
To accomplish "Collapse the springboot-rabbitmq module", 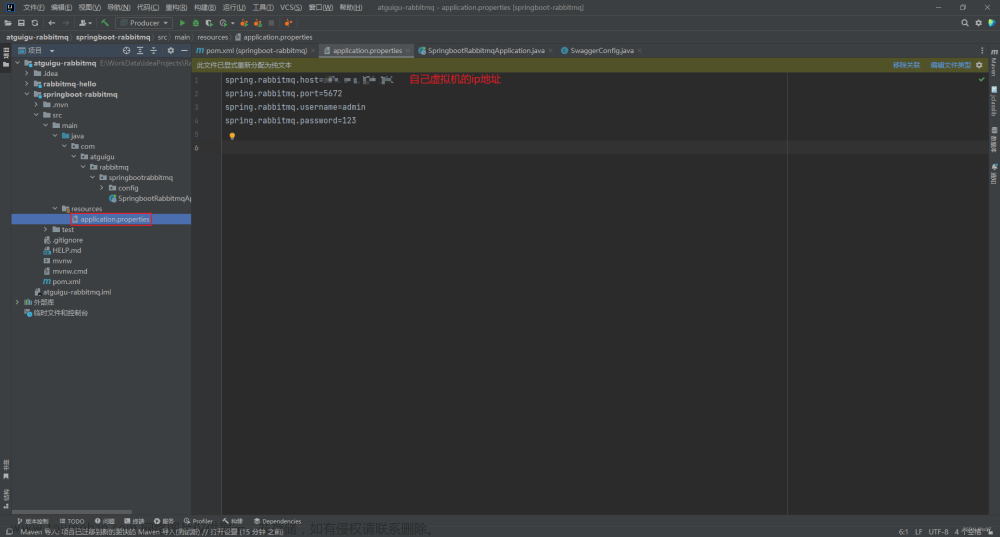I will (x=27, y=94).
